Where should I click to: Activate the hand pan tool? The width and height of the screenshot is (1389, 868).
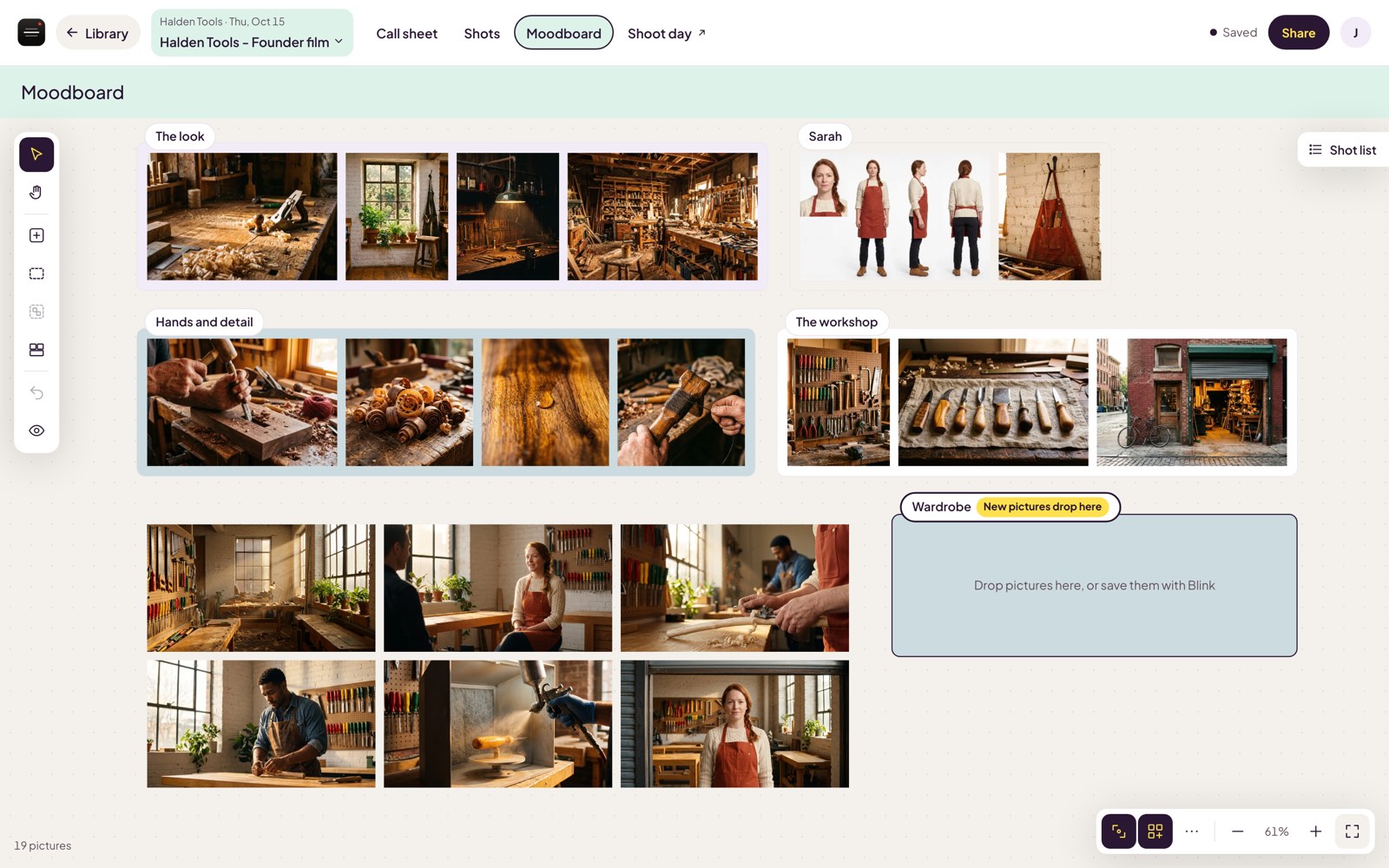pos(36,193)
